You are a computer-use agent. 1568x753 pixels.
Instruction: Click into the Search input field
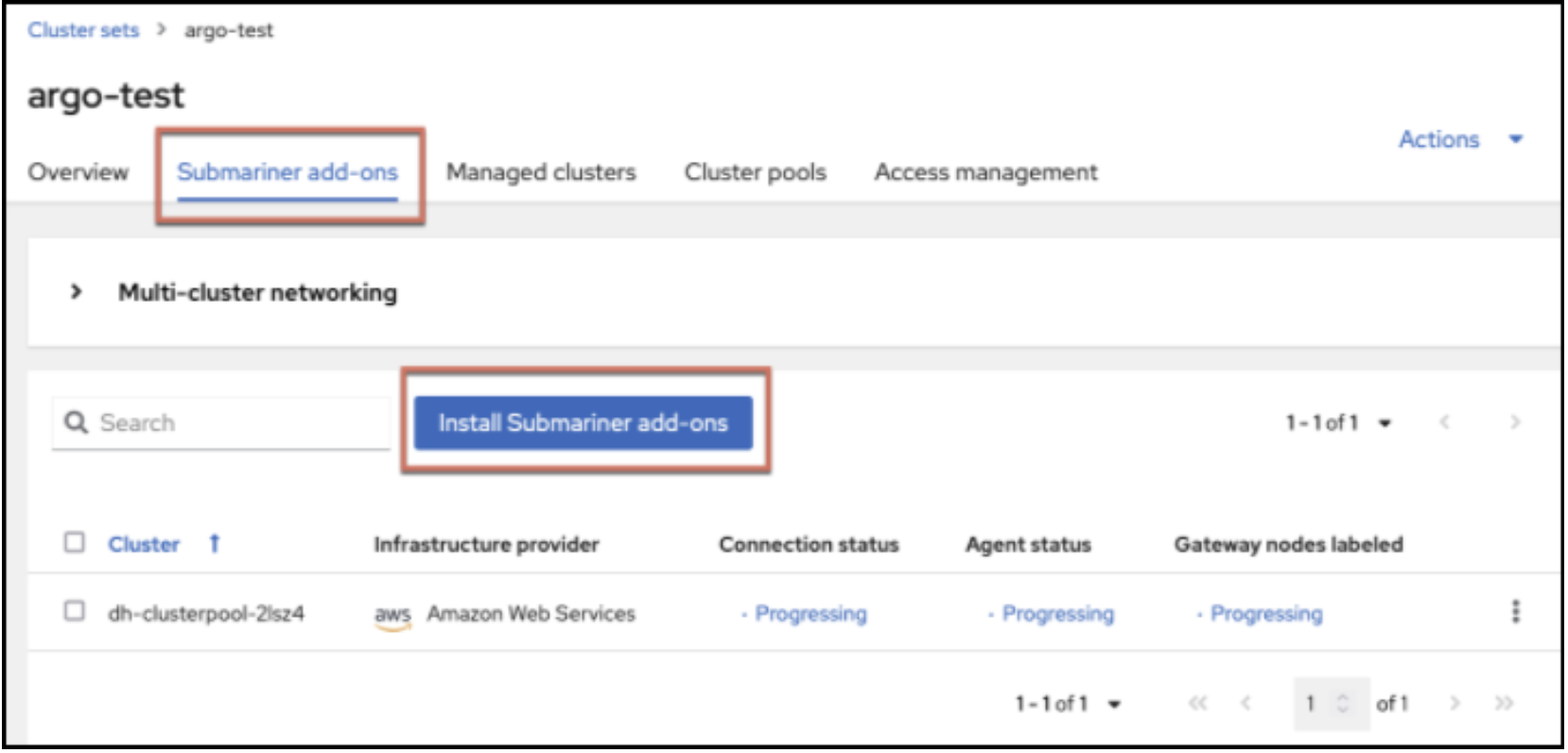point(236,423)
